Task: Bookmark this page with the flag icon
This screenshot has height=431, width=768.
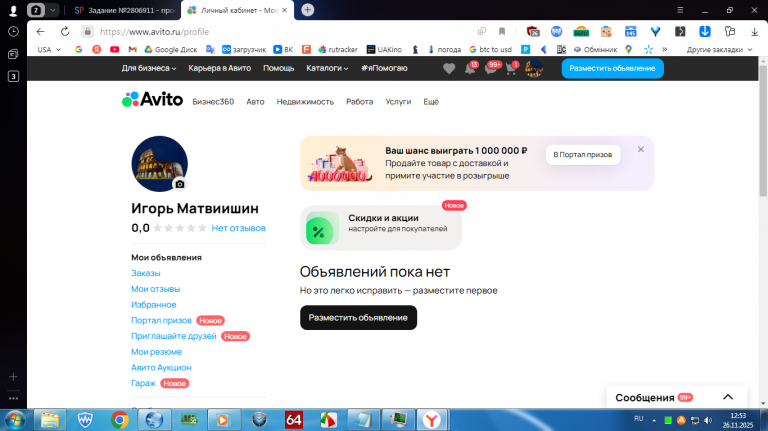Action: point(502,31)
